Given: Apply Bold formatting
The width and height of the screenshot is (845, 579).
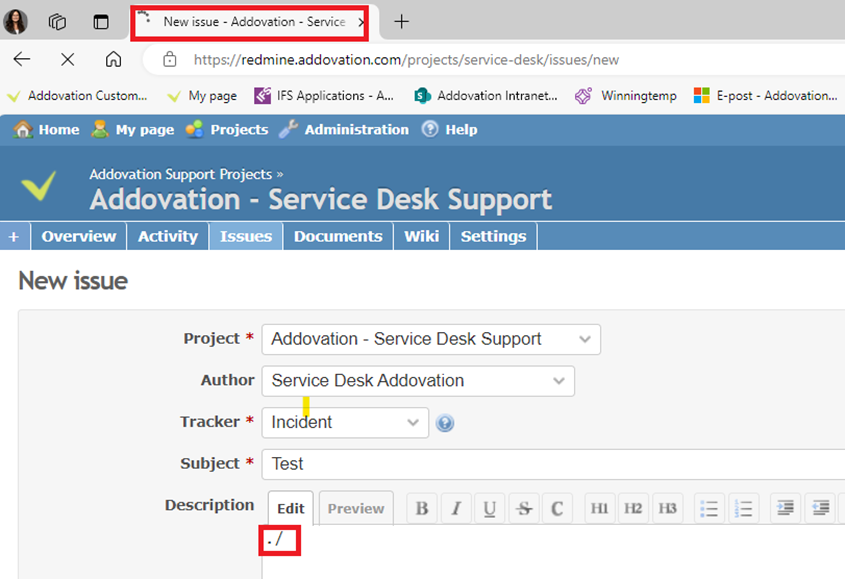Looking at the screenshot, I should tap(422, 508).
